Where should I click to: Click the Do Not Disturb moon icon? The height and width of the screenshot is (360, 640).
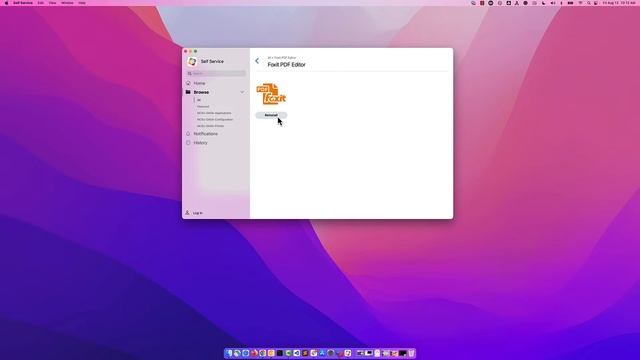544,3
